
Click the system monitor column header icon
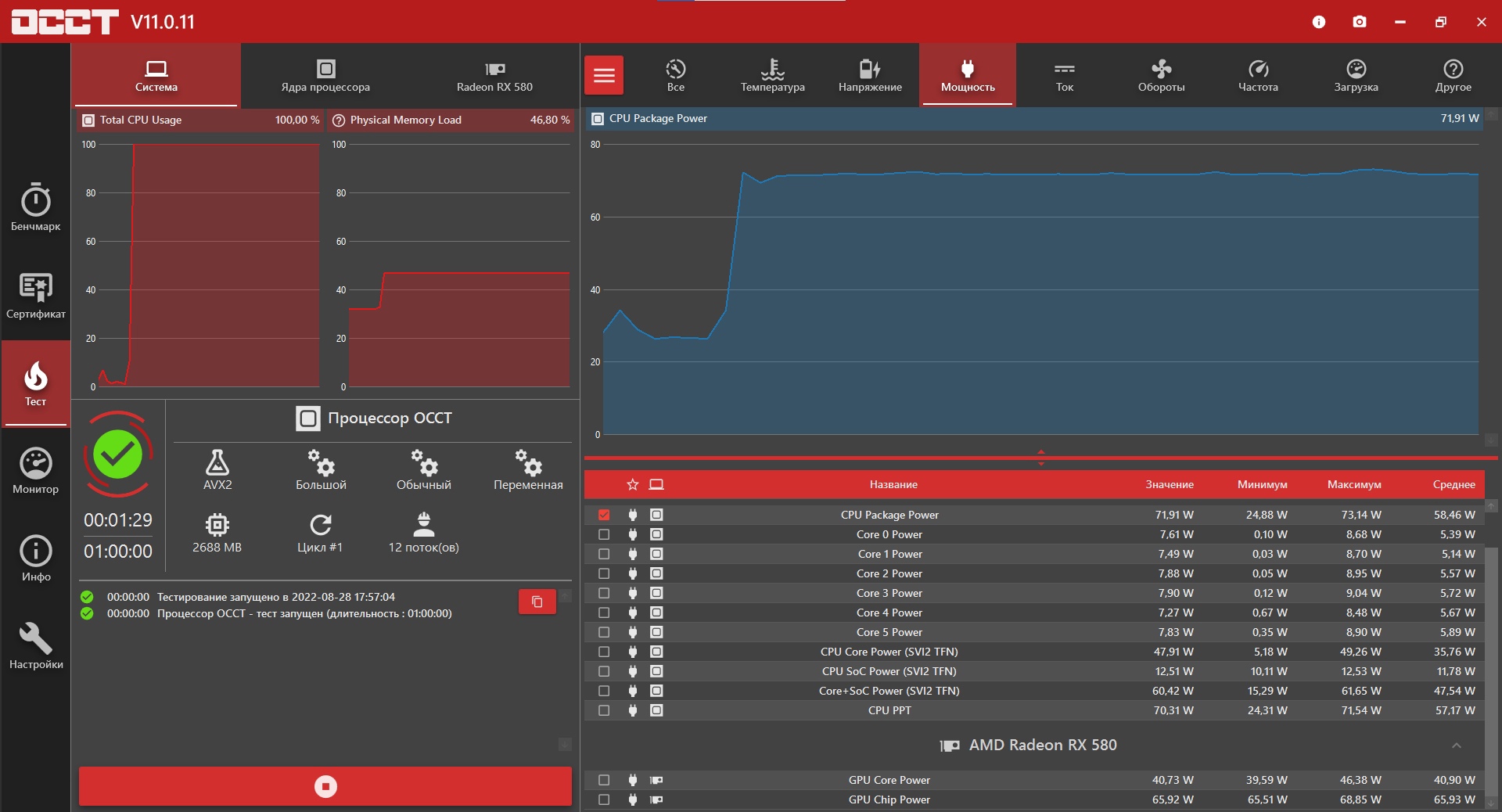pyautogui.click(x=656, y=485)
